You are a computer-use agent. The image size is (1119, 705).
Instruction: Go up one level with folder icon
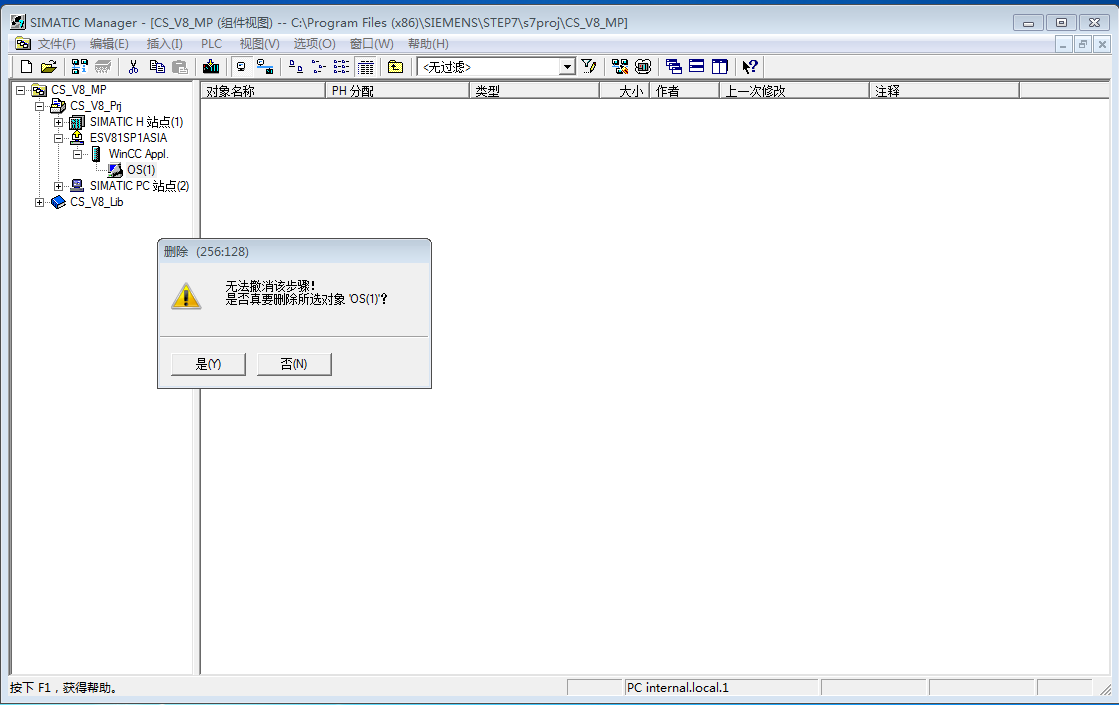tap(395, 67)
